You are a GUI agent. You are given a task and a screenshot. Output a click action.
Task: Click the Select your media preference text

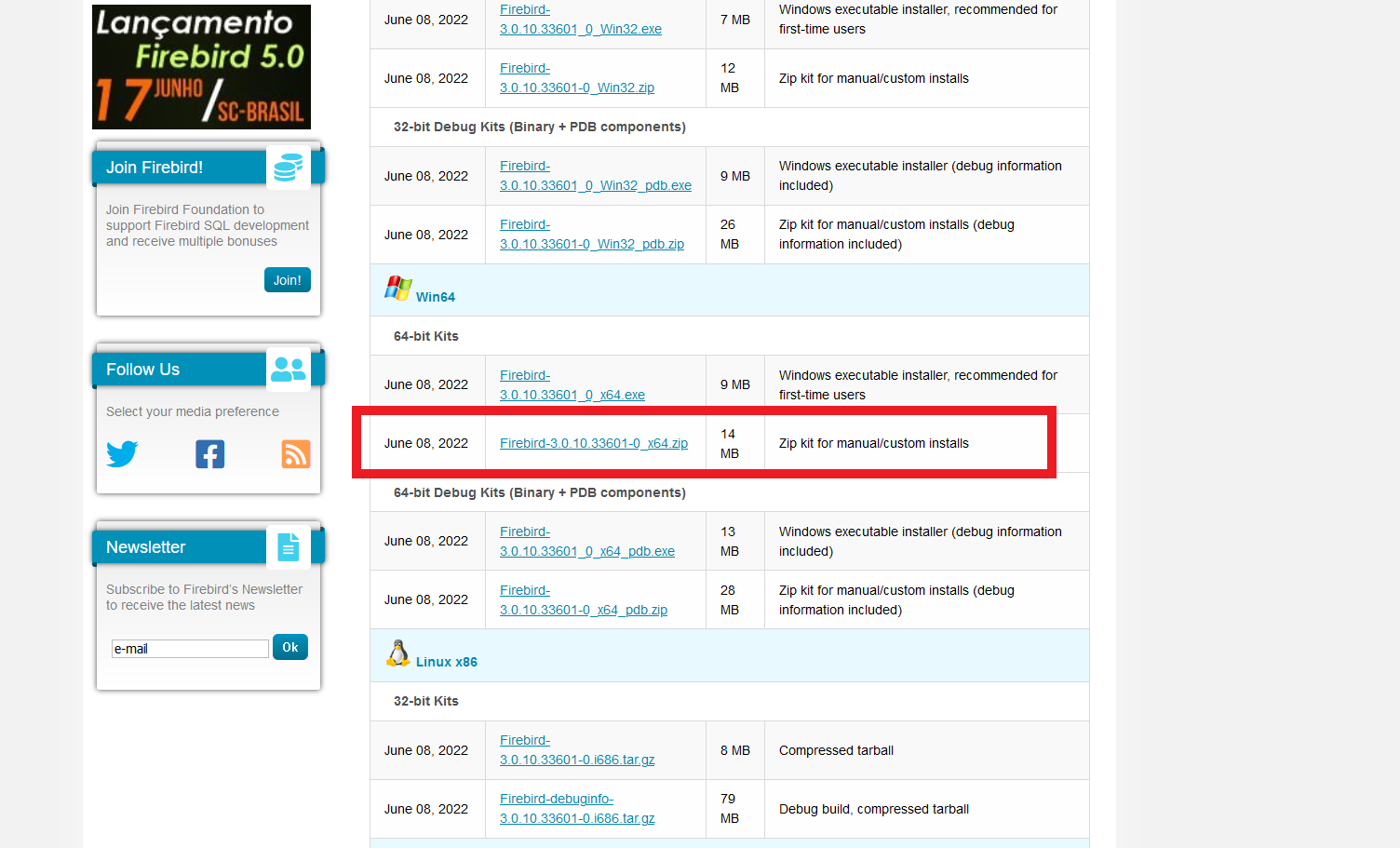tap(193, 411)
